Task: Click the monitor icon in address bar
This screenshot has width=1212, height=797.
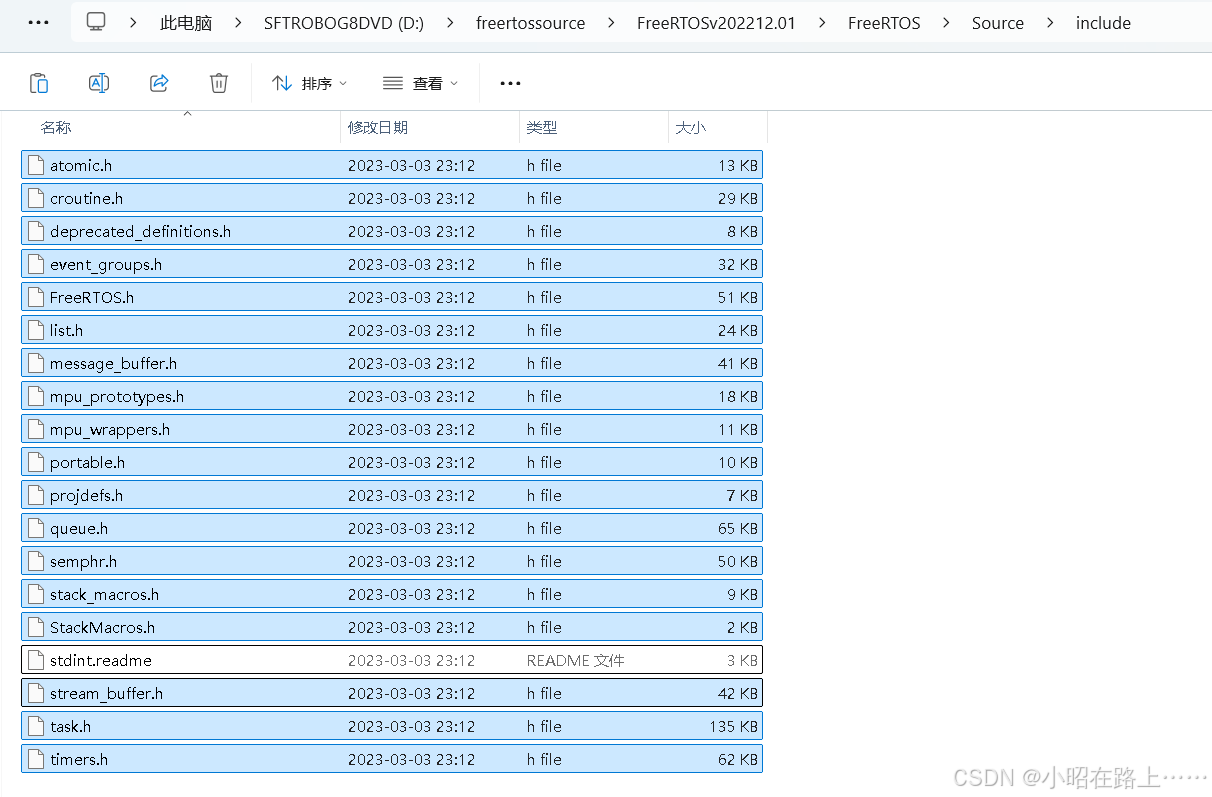Action: pyautogui.click(x=96, y=22)
